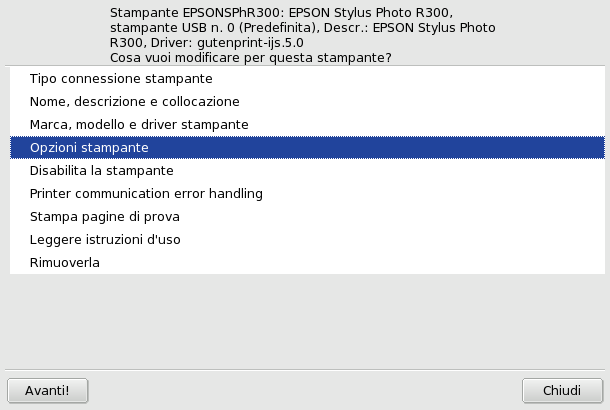Open Leggere istruzioni d'uso entry
610x410 pixels.
105,239
